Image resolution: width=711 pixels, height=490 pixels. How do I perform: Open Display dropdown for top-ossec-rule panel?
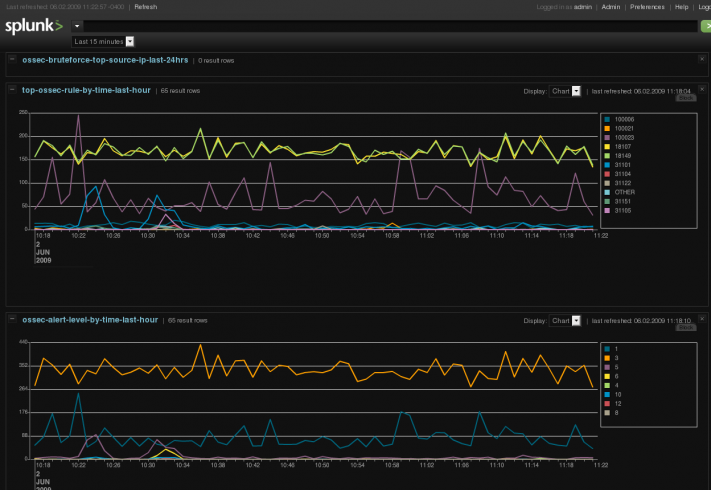click(x=565, y=91)
